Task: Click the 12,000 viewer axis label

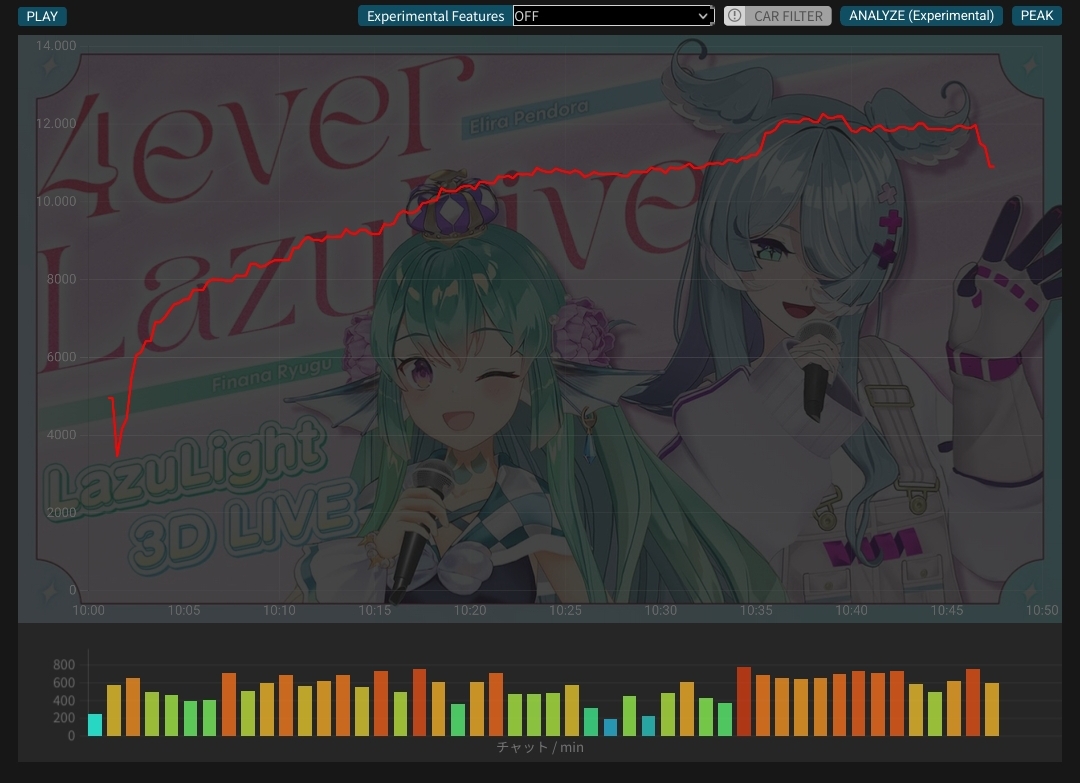Action: pos(56,123)
